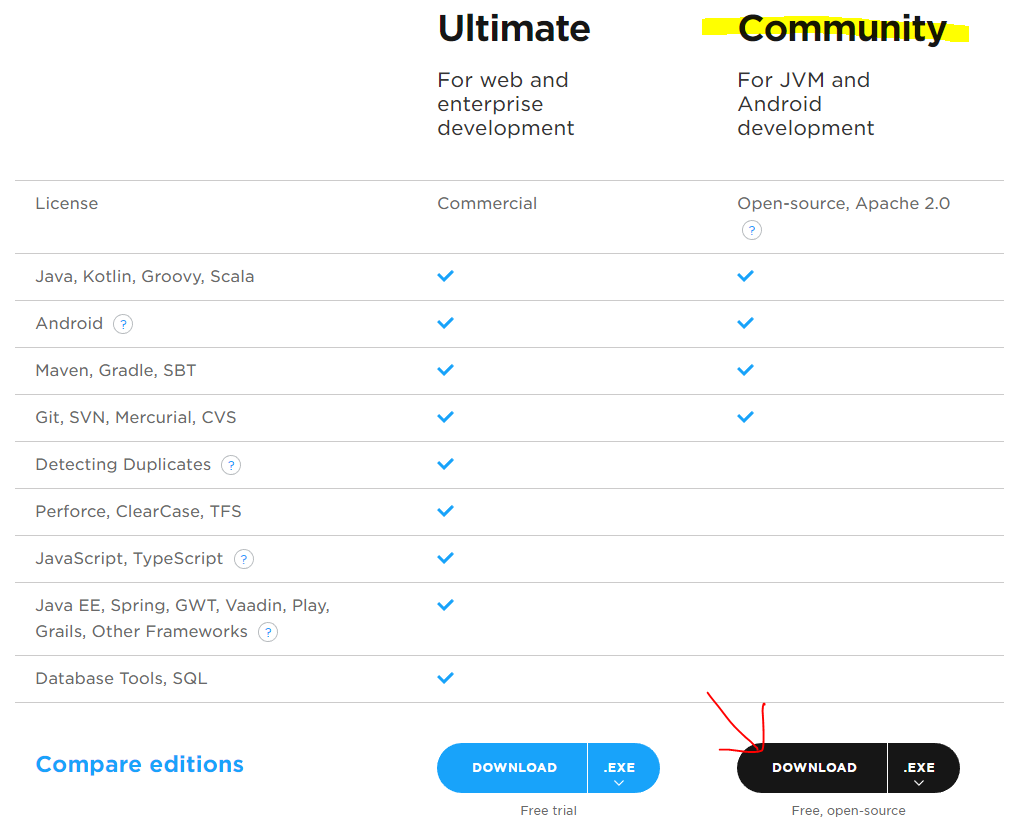Select the Community heading
1026x824 pixels.
pyautogui.click(x=842, y=29)
